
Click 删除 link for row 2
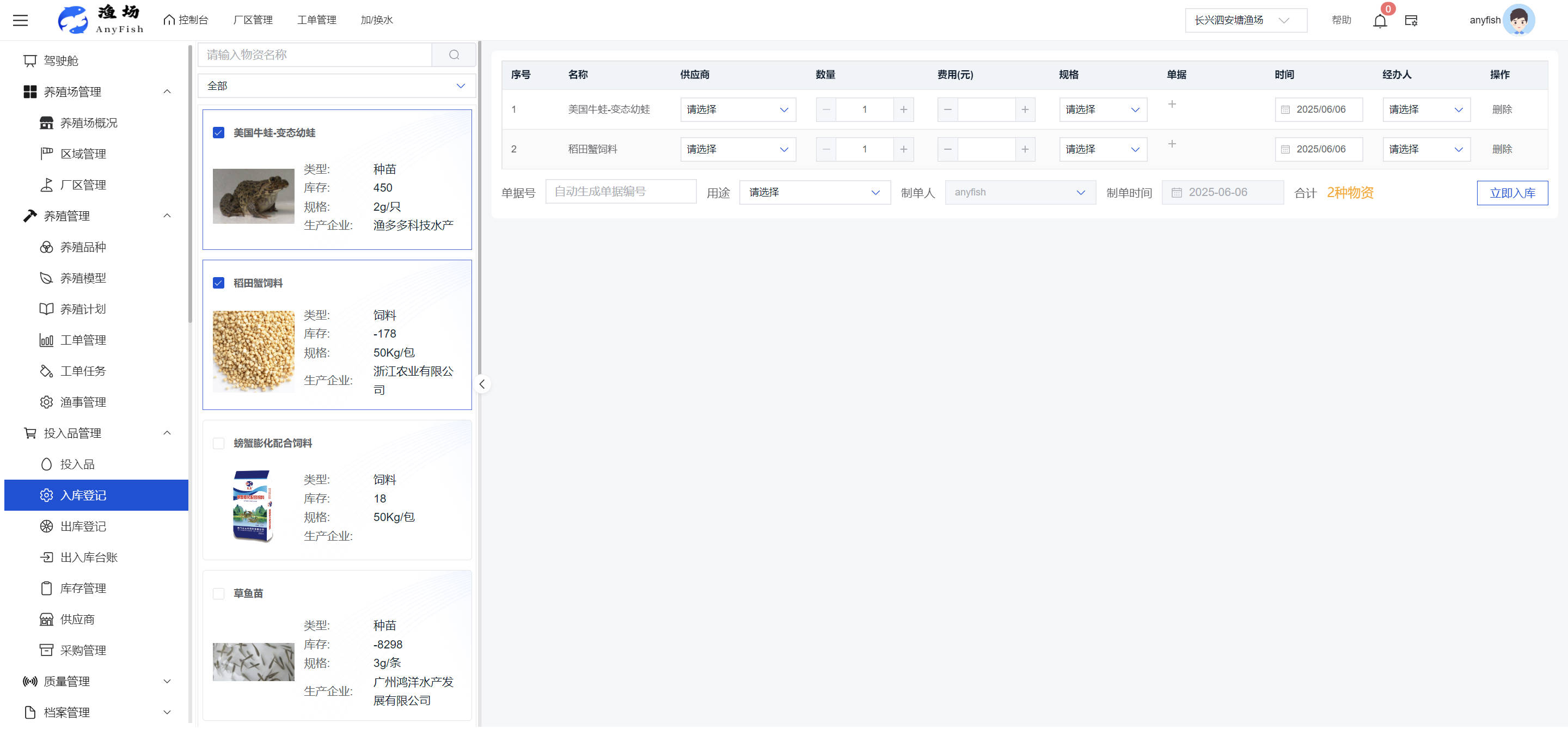pos(1502,149)
